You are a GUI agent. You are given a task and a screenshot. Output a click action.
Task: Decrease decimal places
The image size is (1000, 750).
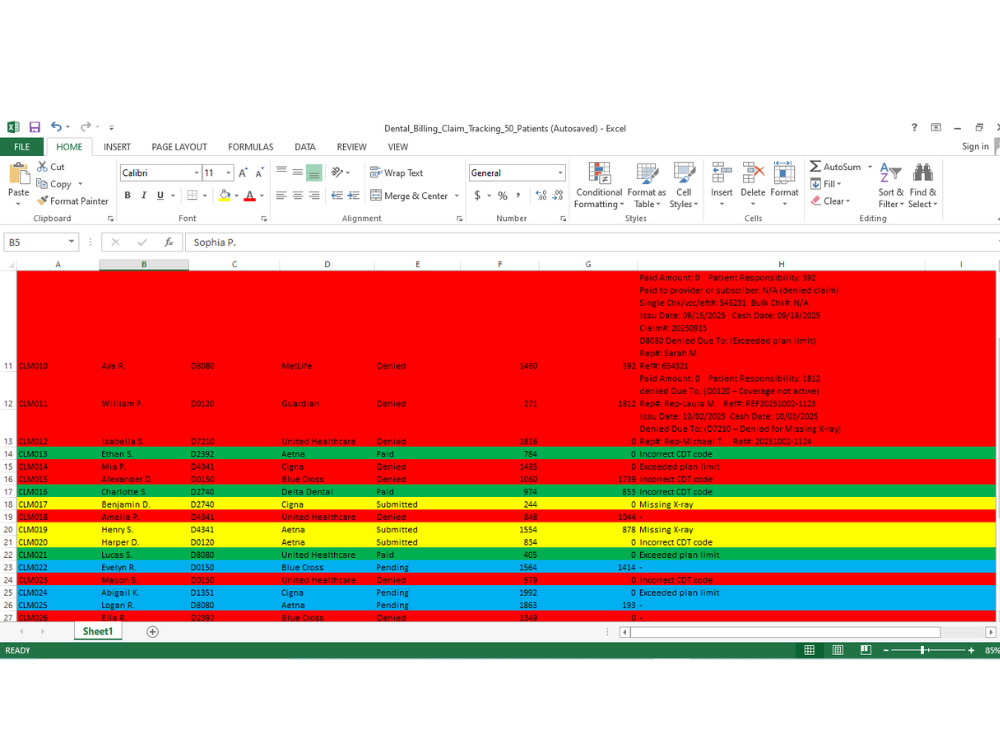(x=558, y=195)
